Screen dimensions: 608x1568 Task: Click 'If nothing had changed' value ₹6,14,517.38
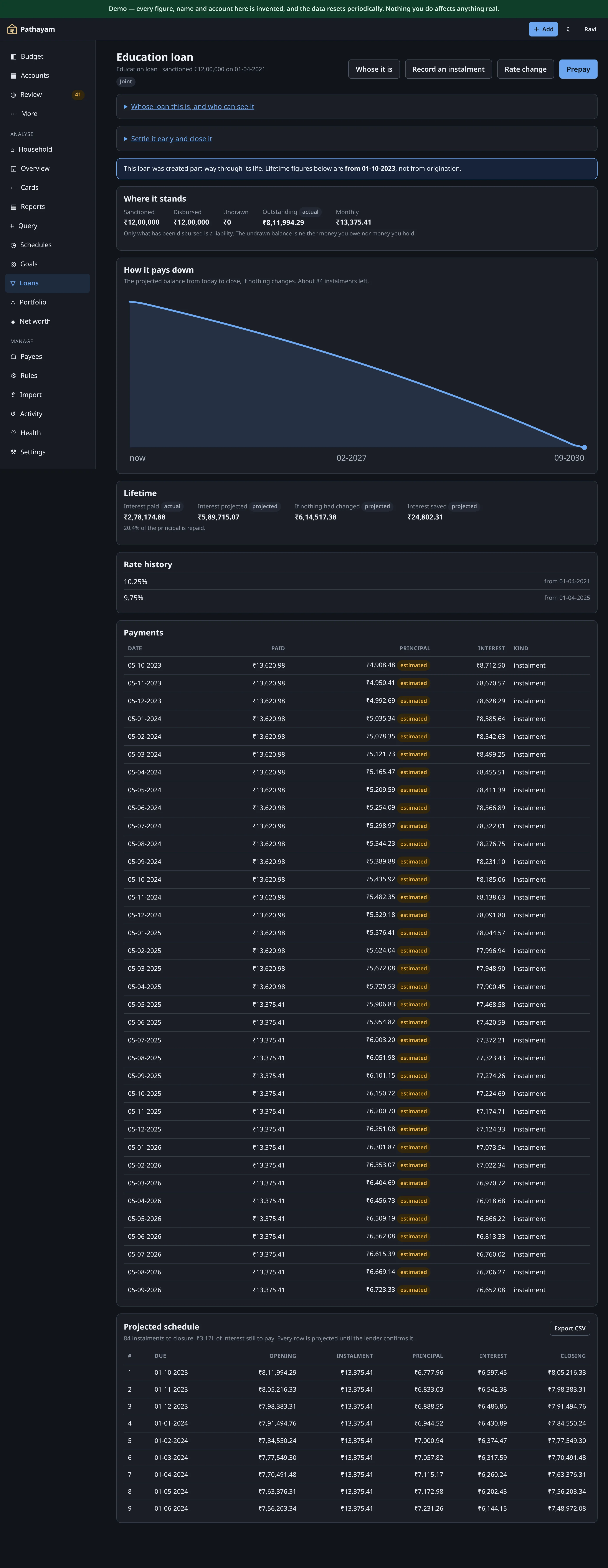pyautogui.click(x=316, y=517)
